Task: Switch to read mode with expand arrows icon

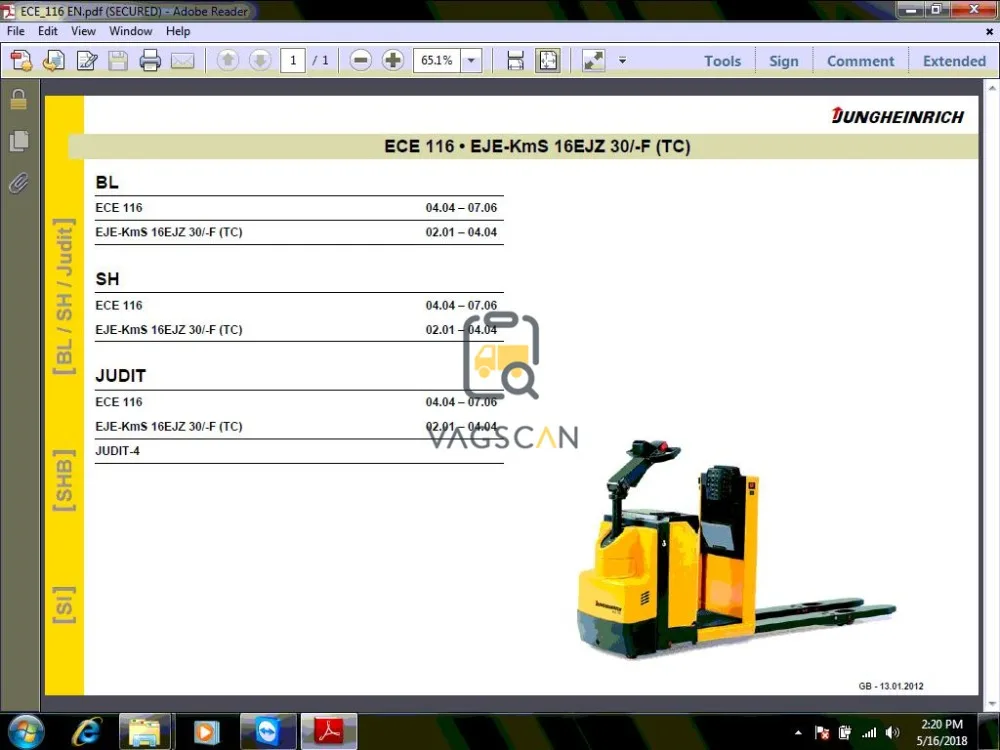Action: [594, 61]
